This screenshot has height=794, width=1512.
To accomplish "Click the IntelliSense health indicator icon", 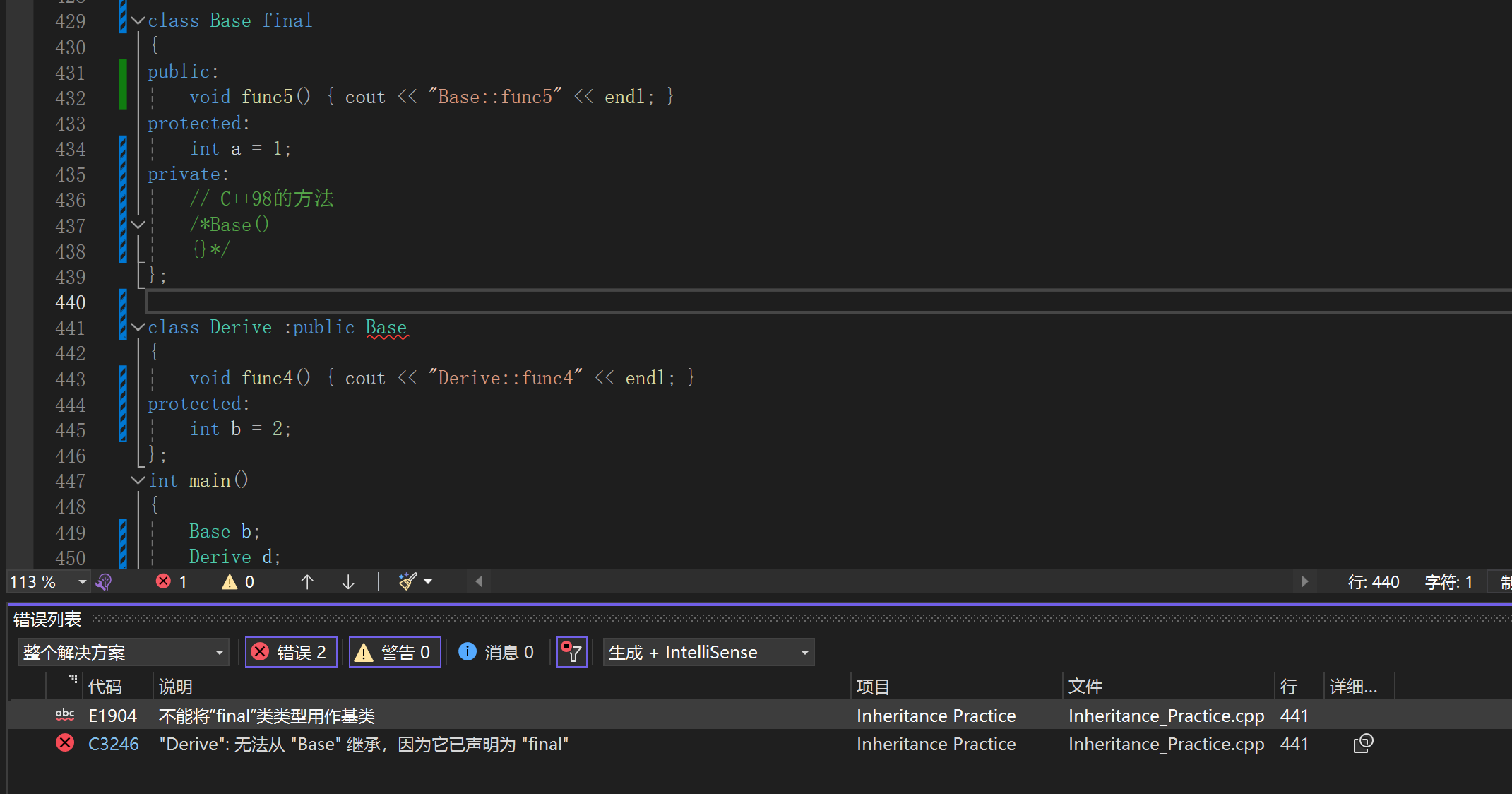I will (104, 582).
